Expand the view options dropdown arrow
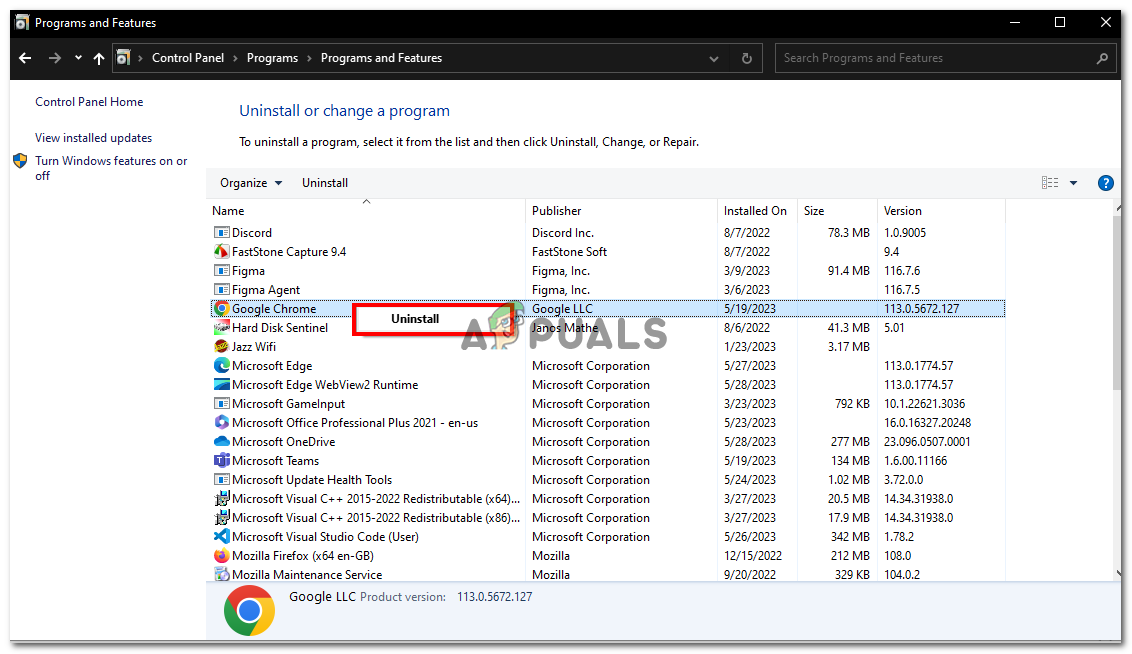The width and height of the screenshot is (1132, 654). pos(1074,183)
